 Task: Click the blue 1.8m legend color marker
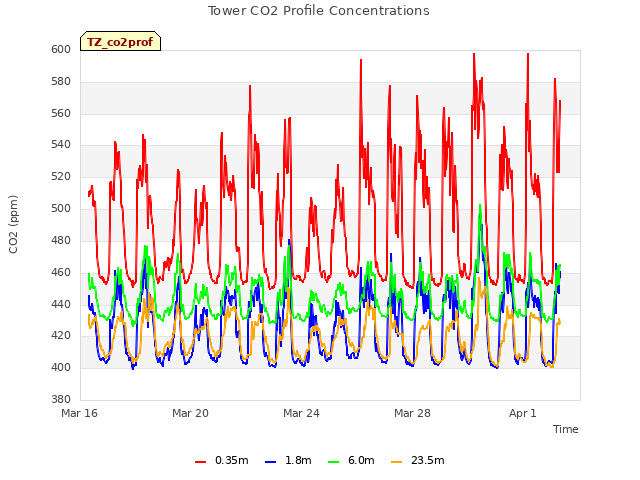[270, 462]
